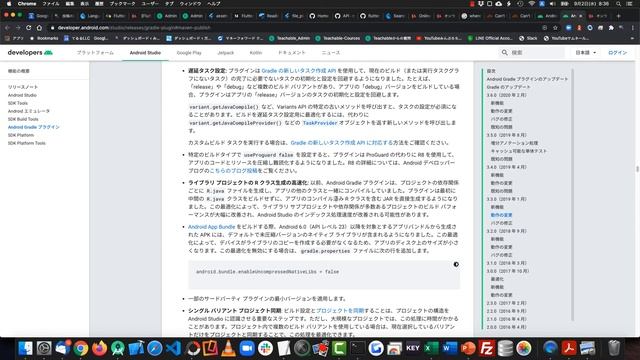Open the Chrome extensions puzzle icon
The image size is (640, 360).
[611, 28]
